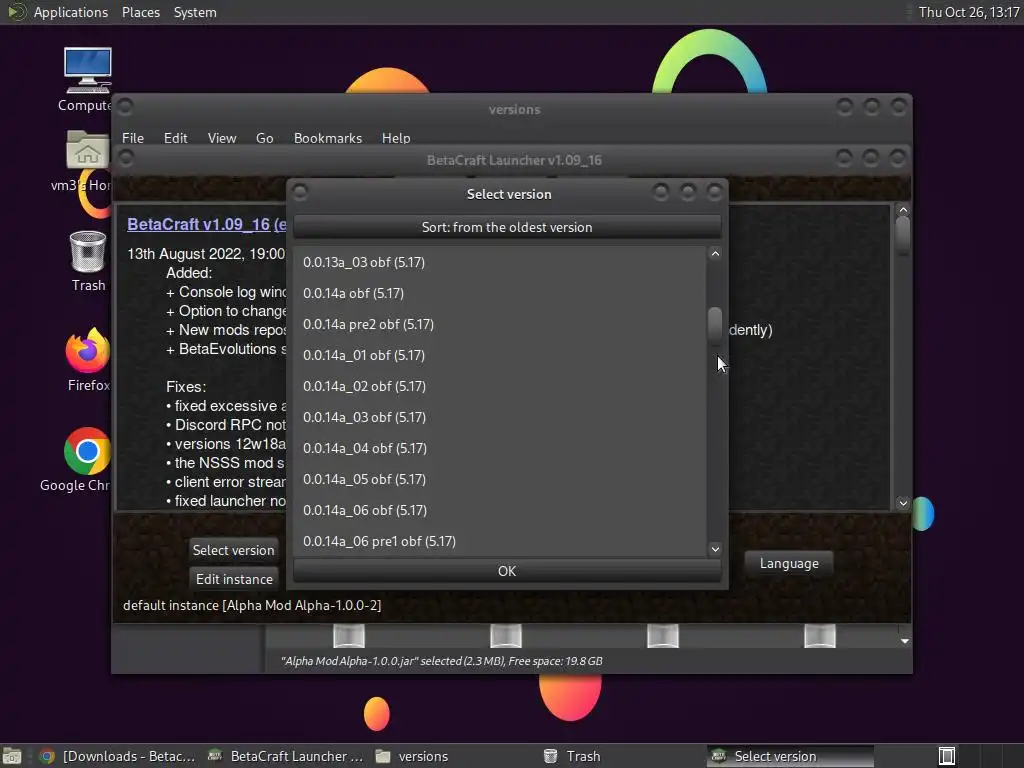Open File menu in versions window
Image resolution: width=1024 pixels, height=768 pixels.
pyautogui.click(x=133, y=138)
